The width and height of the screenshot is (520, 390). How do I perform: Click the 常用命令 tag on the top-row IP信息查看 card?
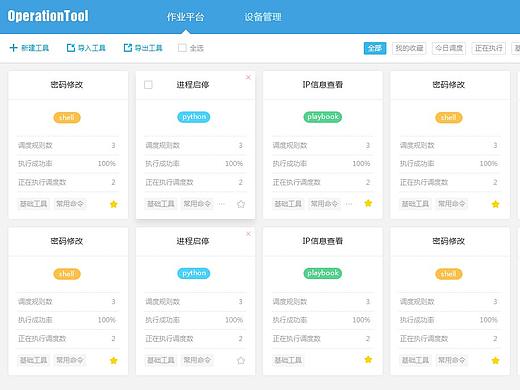324,204
